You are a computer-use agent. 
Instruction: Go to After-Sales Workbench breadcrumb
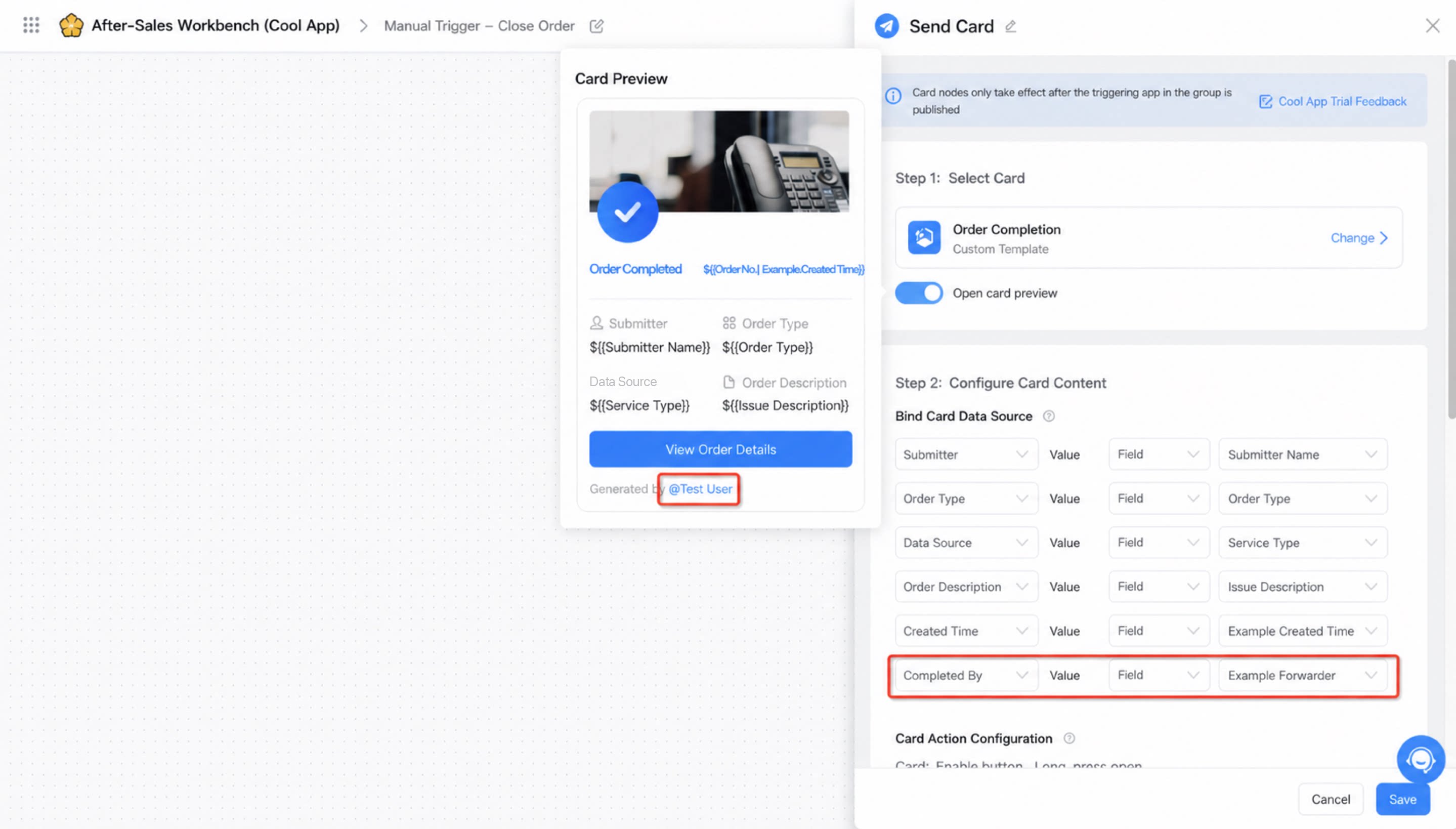(x=215, y=26)
